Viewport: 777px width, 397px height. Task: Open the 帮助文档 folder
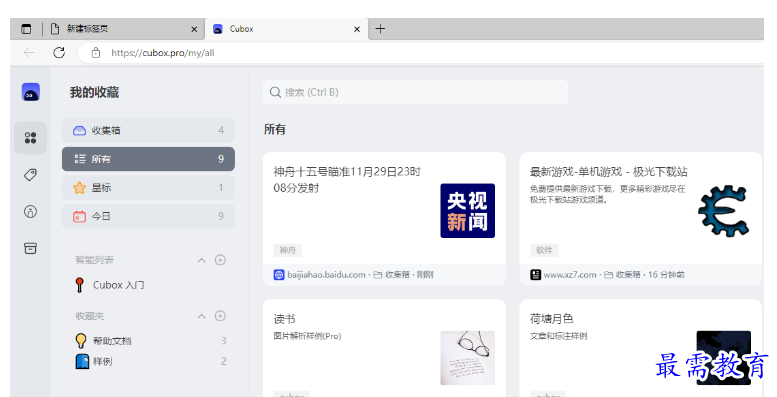click(x=151, y=341)
